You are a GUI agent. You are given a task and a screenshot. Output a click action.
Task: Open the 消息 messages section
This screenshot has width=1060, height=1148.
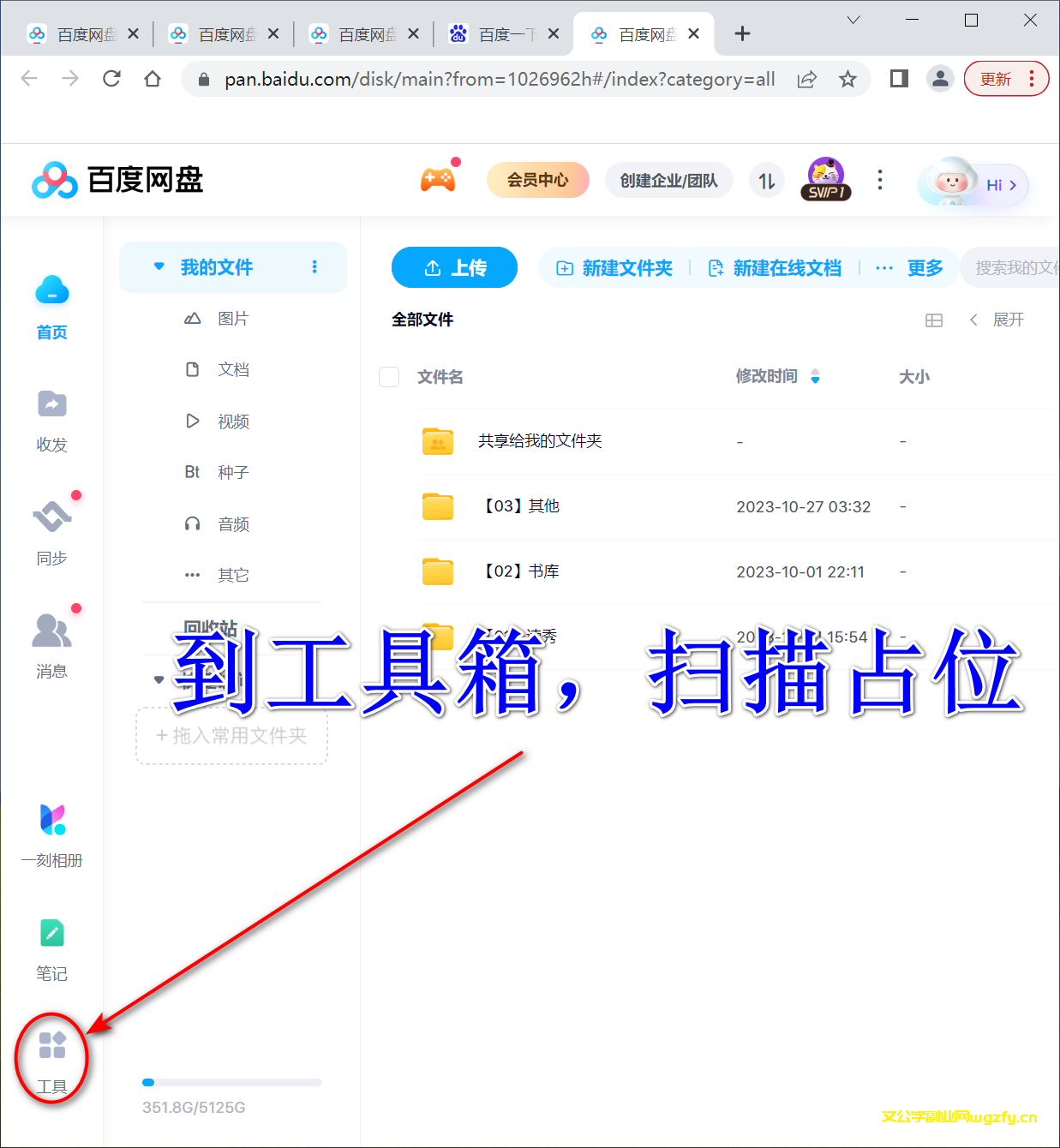point(51,647)
